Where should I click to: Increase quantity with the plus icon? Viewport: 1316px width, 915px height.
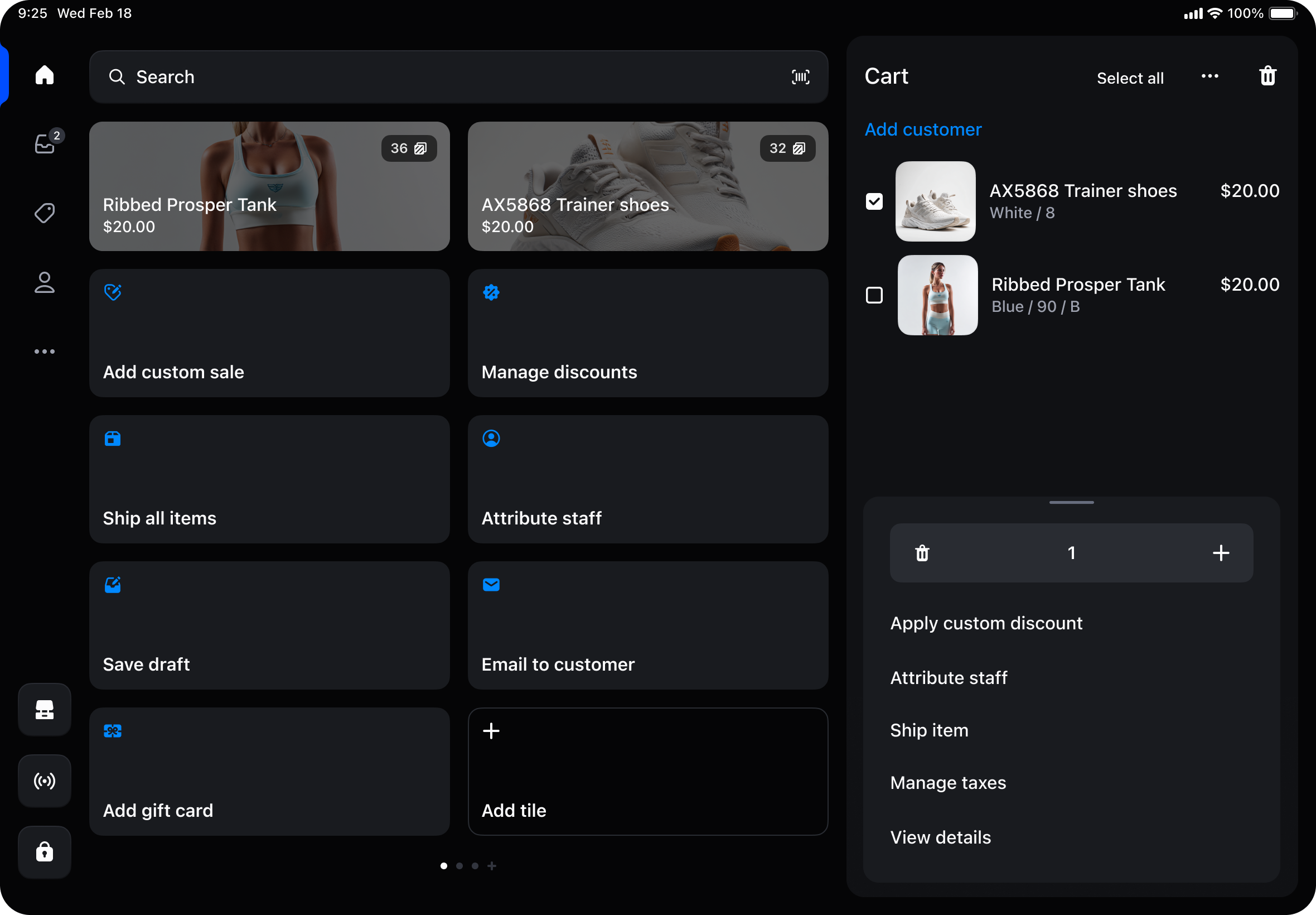(x=1221, y=553)
